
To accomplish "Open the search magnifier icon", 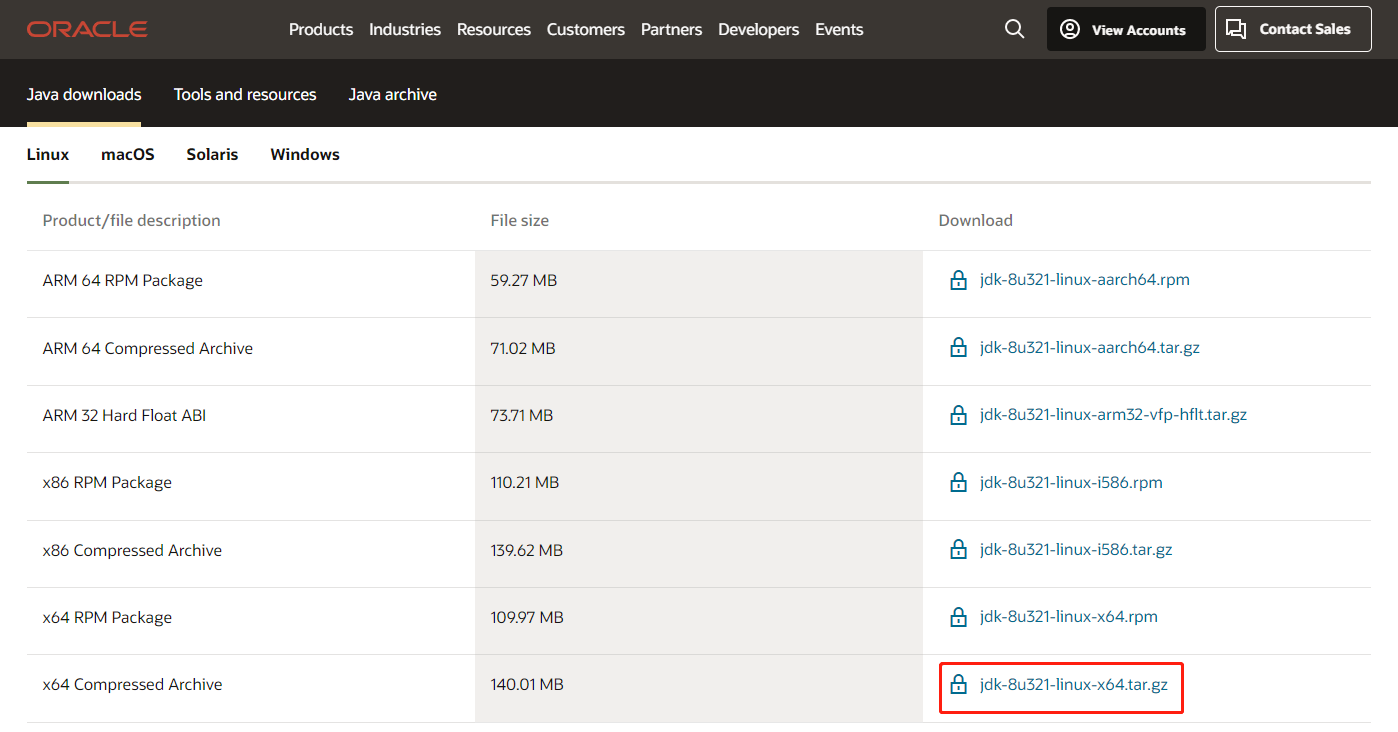I will tap(1014, 29).
